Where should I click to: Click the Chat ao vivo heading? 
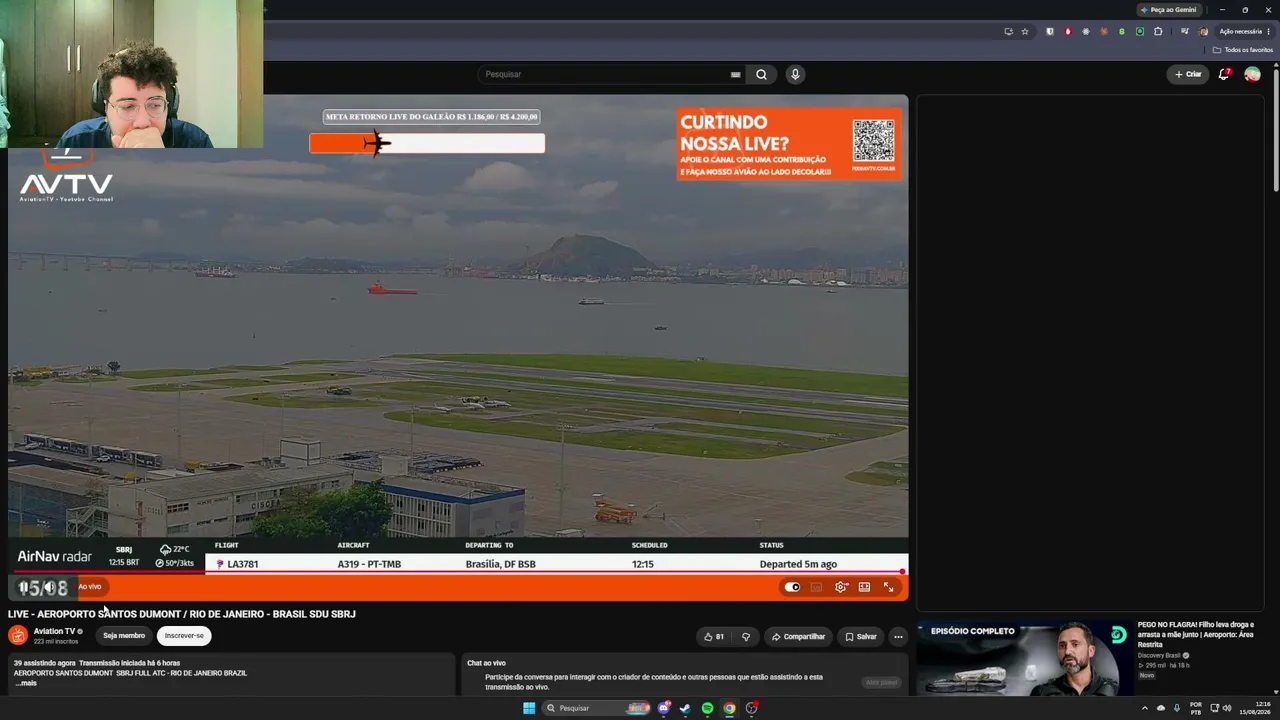tap(486, 663)
